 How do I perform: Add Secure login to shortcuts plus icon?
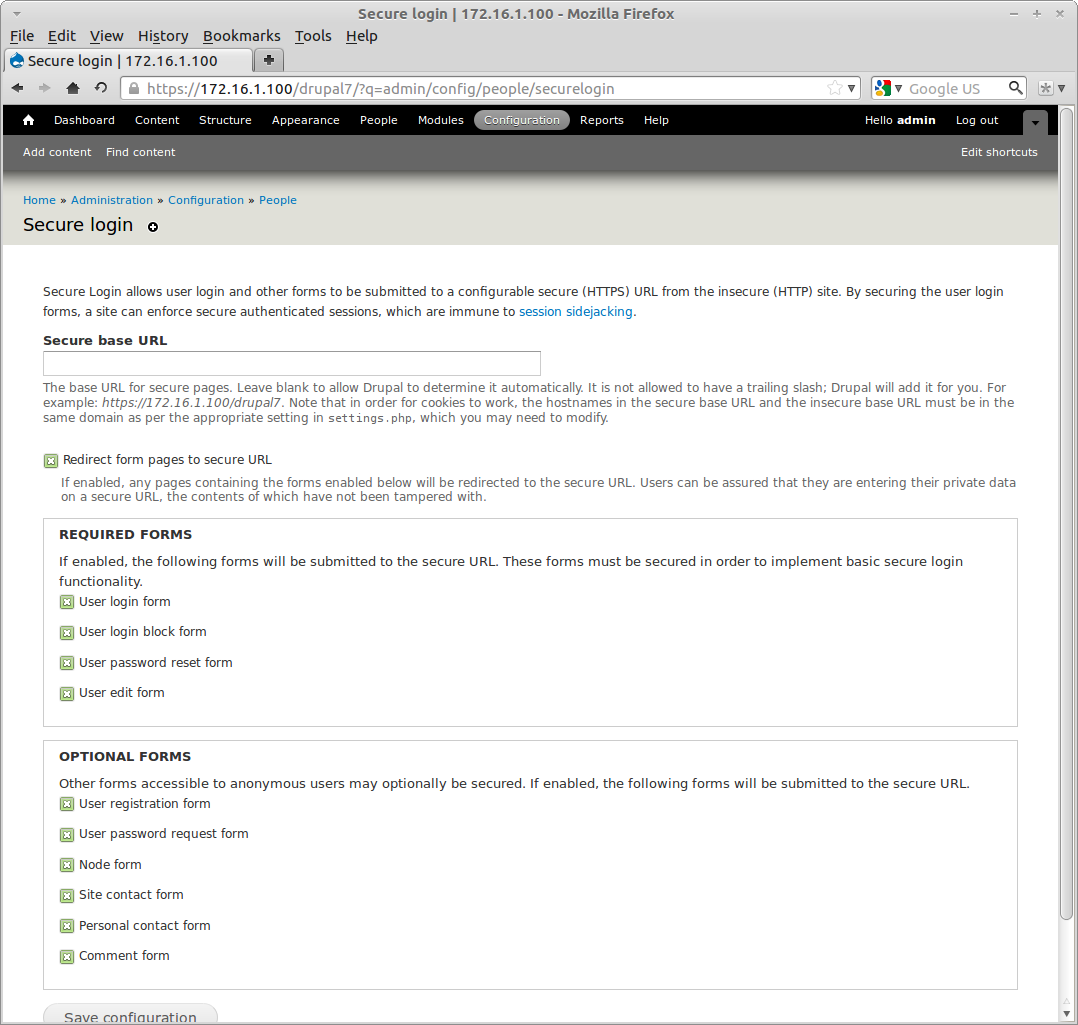[x=153, y=227]
